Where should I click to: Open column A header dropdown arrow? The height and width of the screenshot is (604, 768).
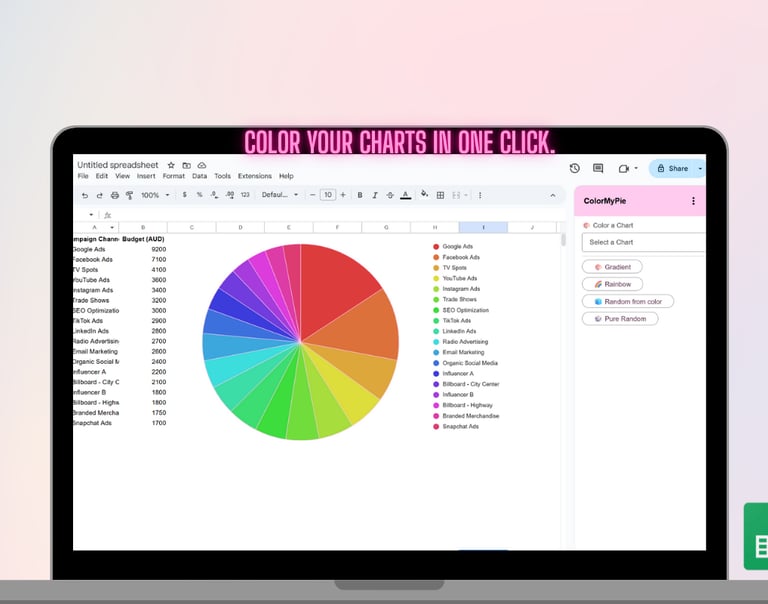(112, 227)
